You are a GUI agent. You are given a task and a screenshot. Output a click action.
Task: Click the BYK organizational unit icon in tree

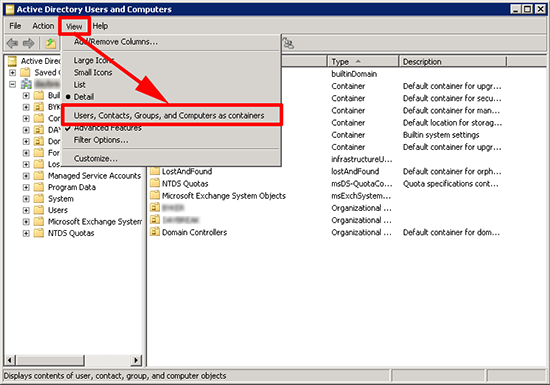[x=39, y=107]
